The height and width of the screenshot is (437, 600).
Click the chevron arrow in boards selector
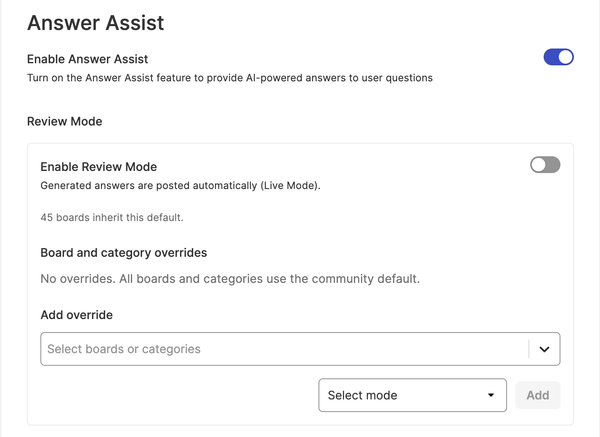544,349
